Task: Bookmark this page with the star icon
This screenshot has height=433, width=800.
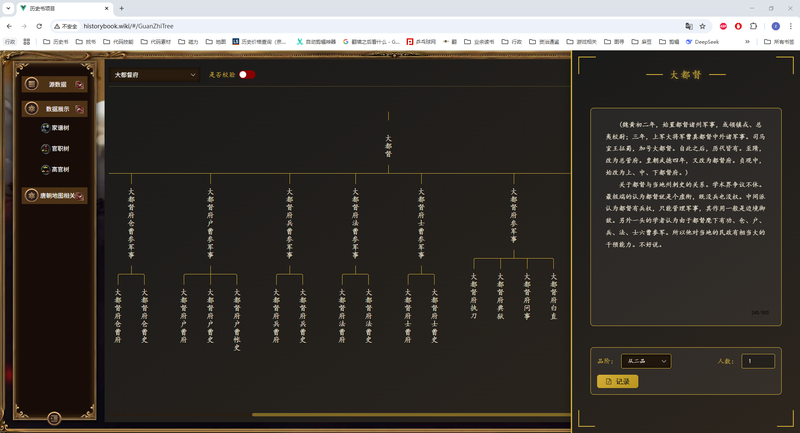Action: tap(703, 26)
